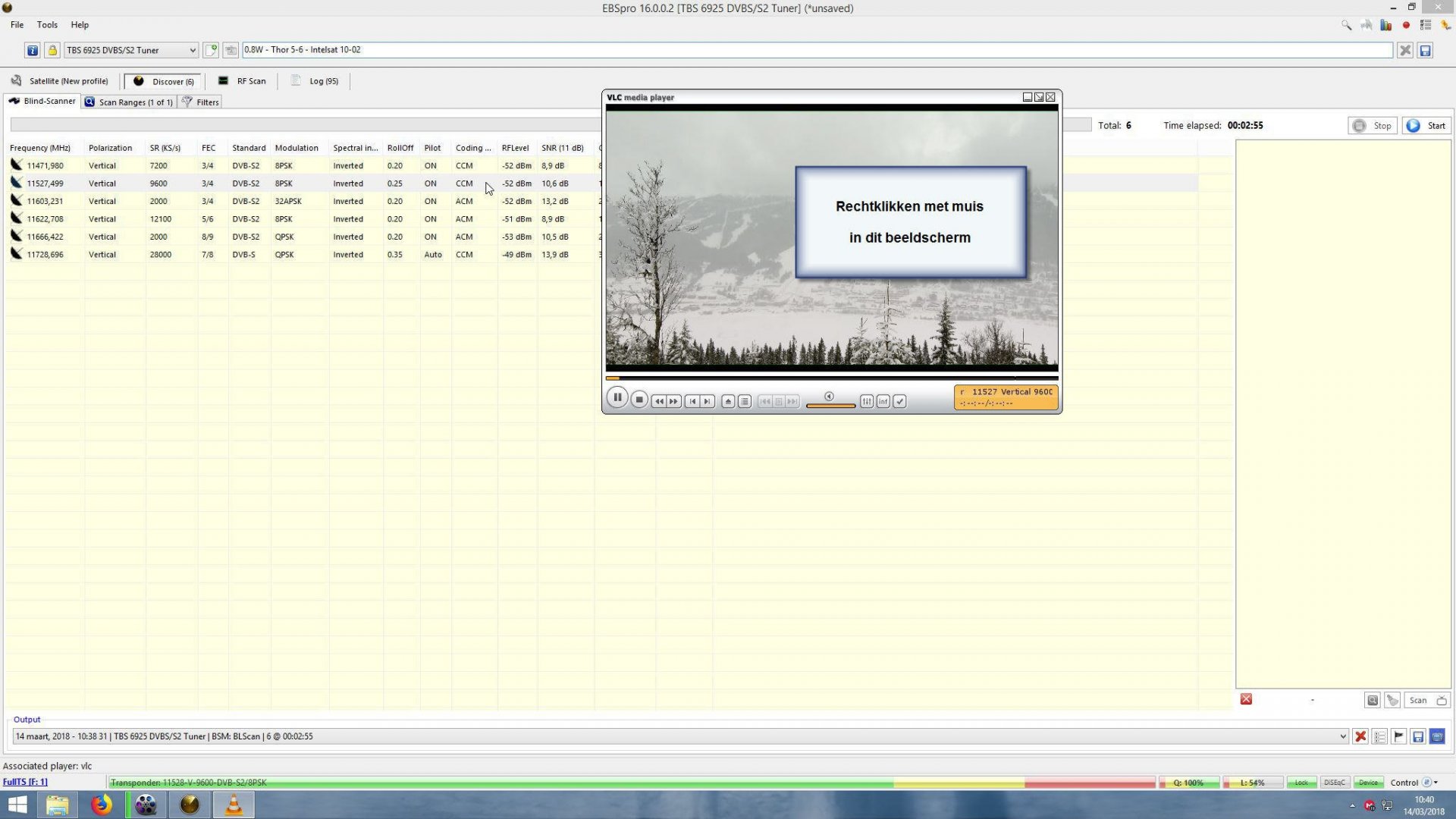
Task: Click the save floppy icon in Output bar
Action: (x=1417, y=736)
